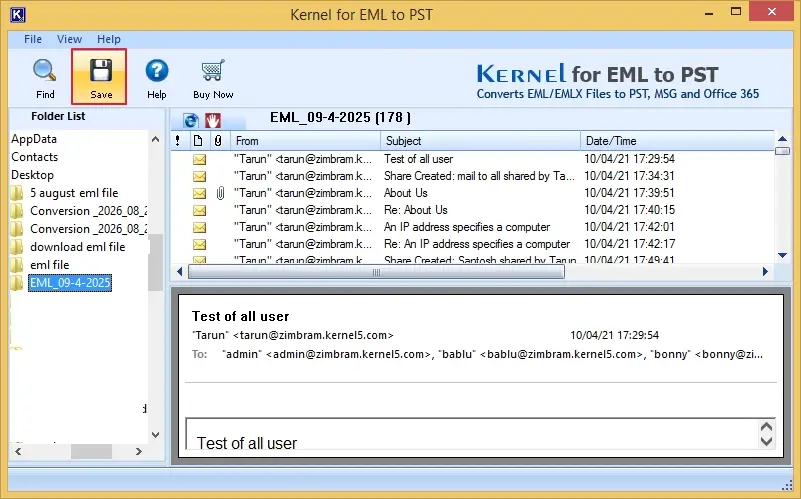Open the View menu
The image size is (801, 499).
click(69, 39)
